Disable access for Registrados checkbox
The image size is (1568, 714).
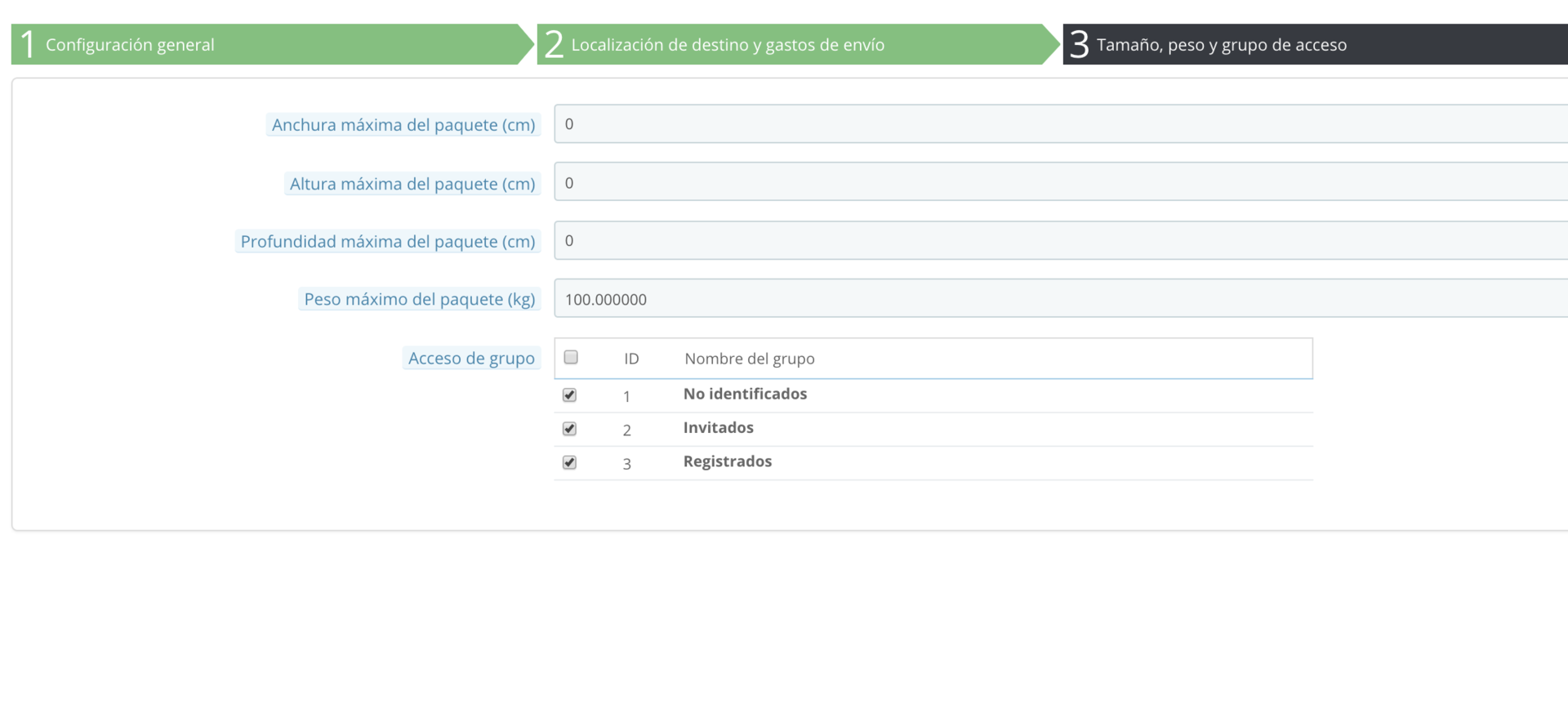click(570, 462)
